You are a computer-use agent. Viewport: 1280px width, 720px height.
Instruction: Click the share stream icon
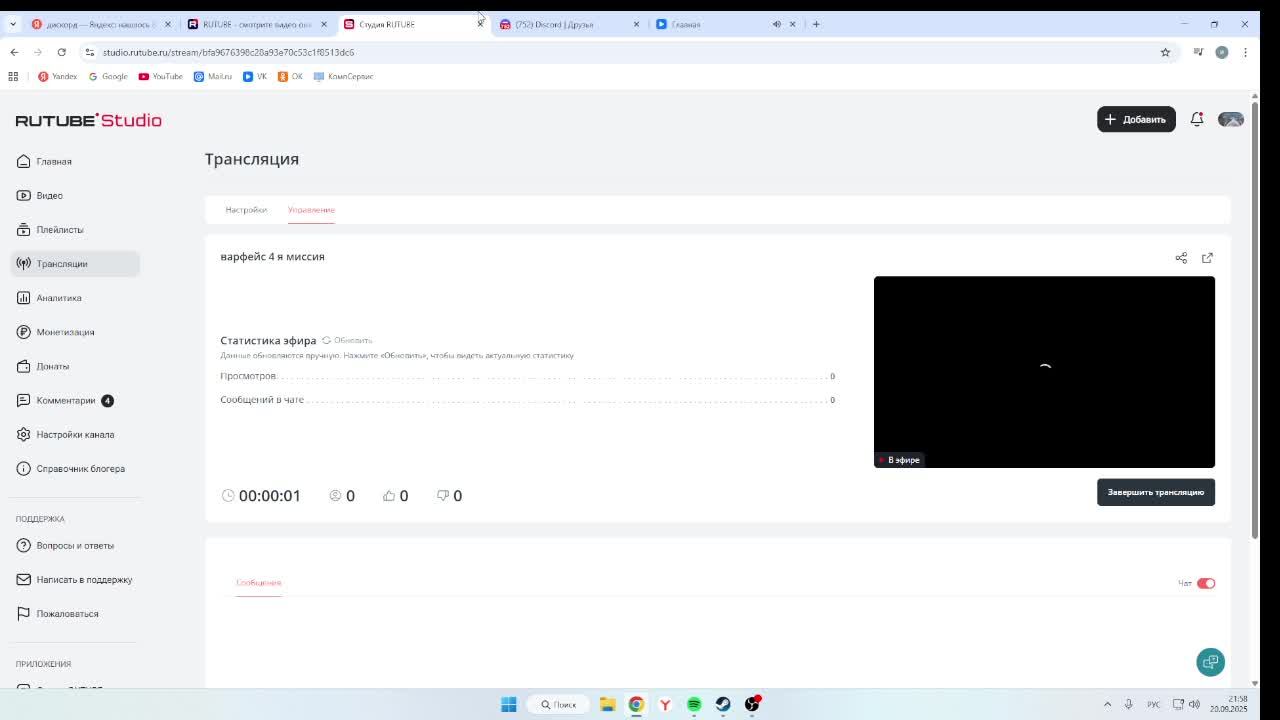point(1181,258)
